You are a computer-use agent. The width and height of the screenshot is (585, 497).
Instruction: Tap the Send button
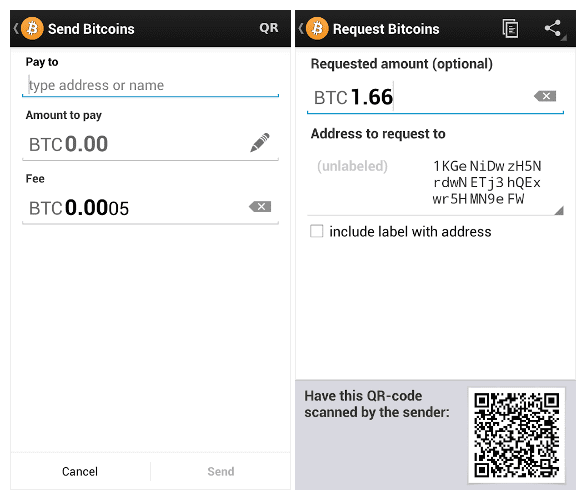point(221,471)
